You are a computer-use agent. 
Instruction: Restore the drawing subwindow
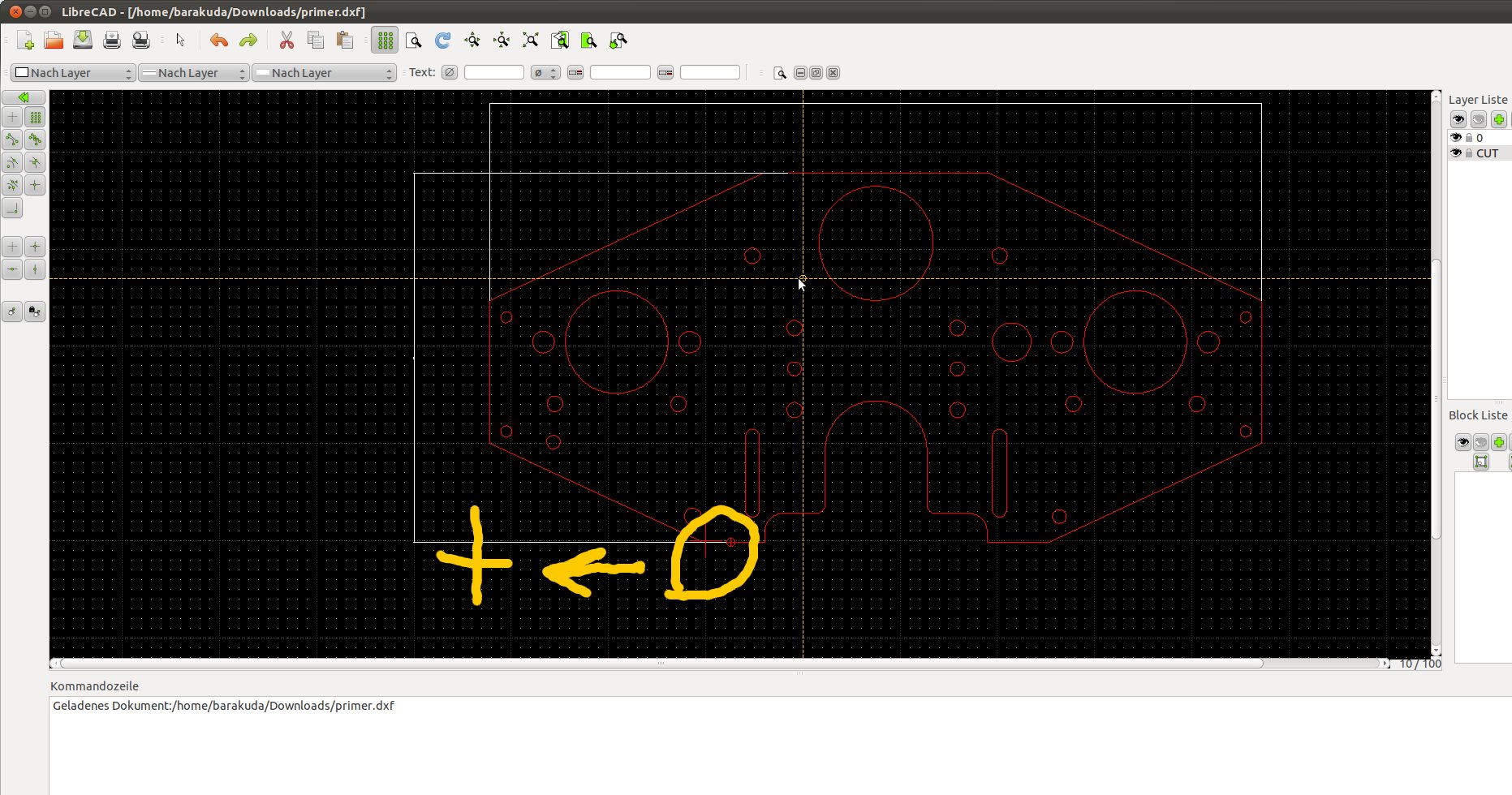pyautogui.click(x=816, y=73)
